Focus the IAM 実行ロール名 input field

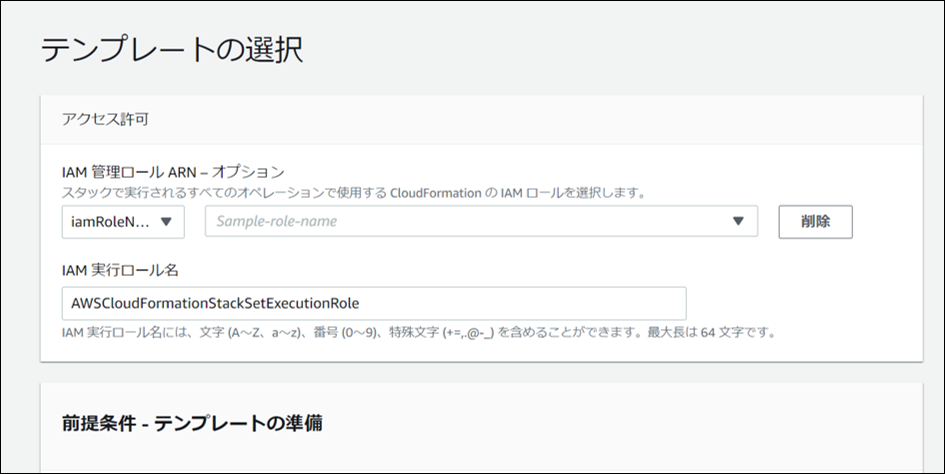pyautogui.click(x=373, y=303)
